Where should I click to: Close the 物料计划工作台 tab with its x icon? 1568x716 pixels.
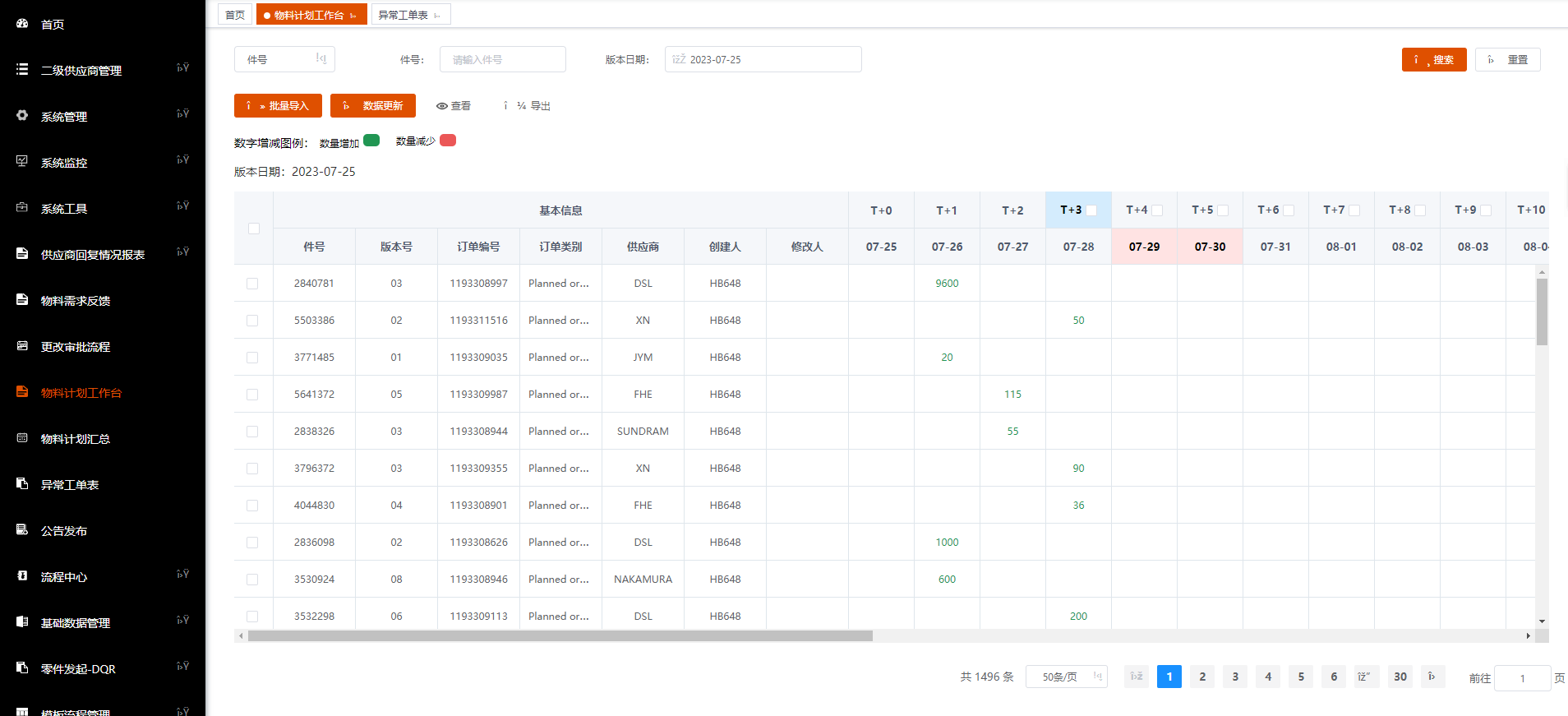[353, 16]
